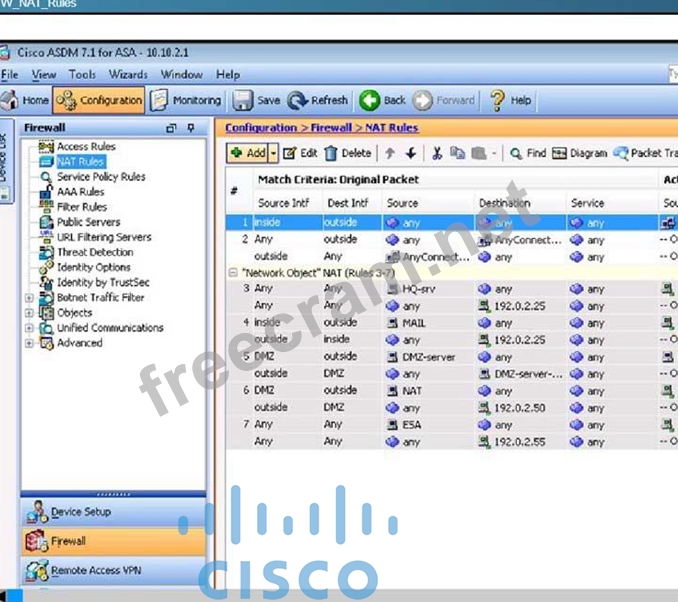The height and width of the screenshot is (602, 678).
Task: Open the Tools menu
Action: point(82,75)
